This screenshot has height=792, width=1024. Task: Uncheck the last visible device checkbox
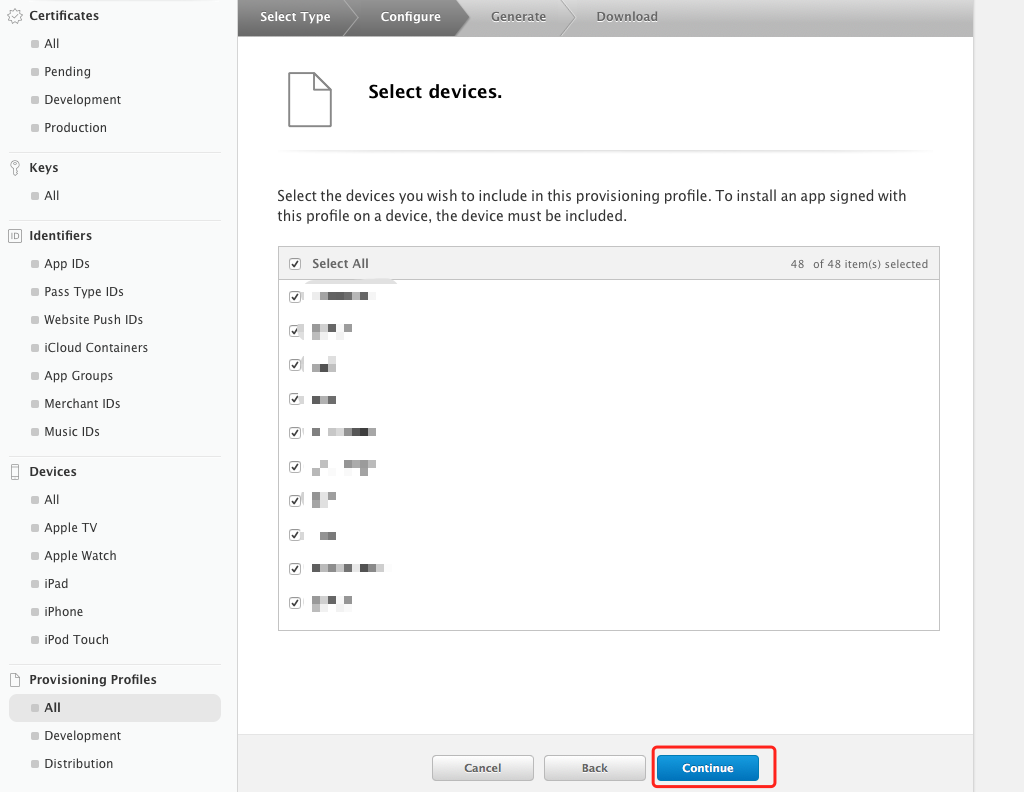(295, 603)
